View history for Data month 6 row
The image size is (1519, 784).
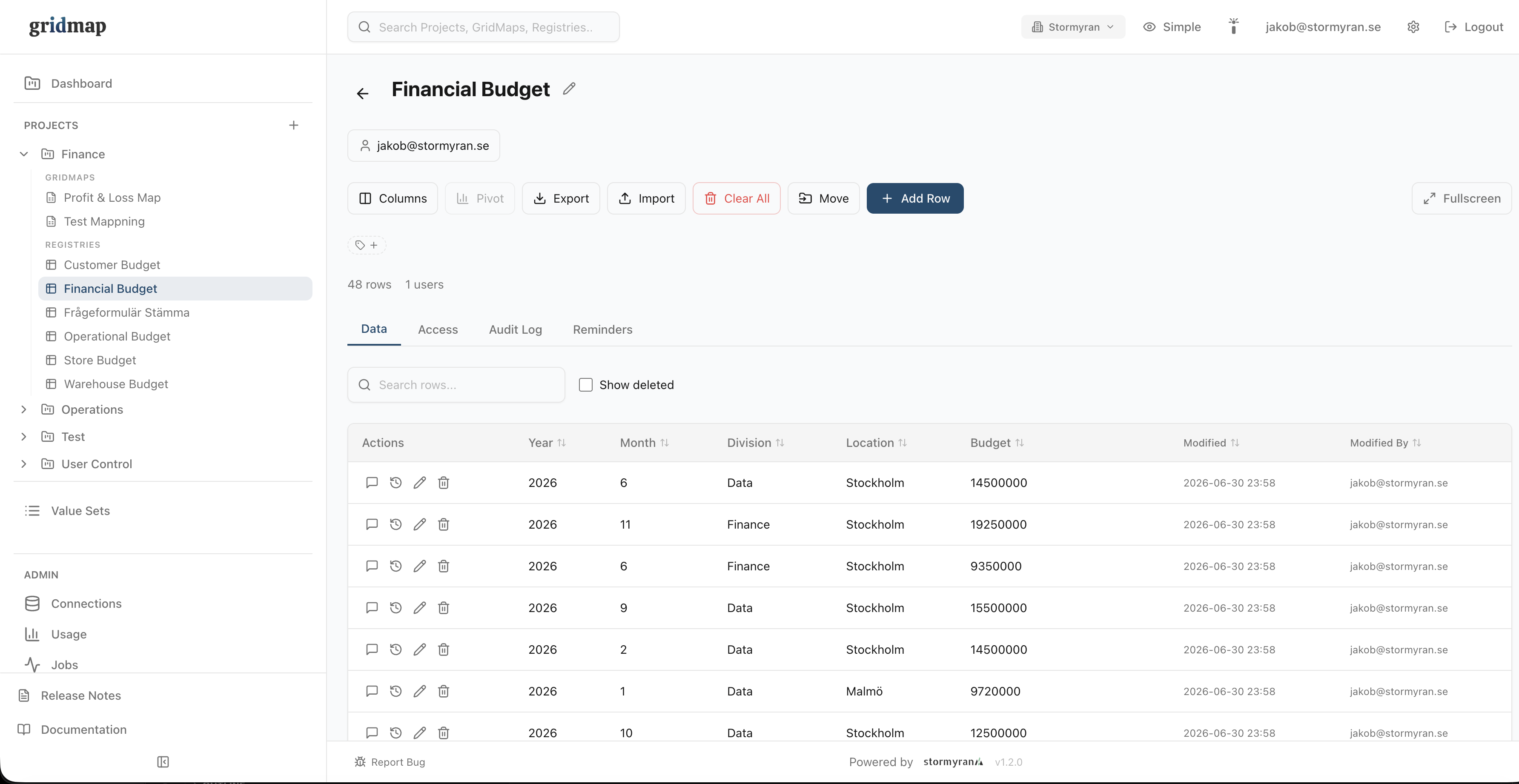tap(396, 483)
